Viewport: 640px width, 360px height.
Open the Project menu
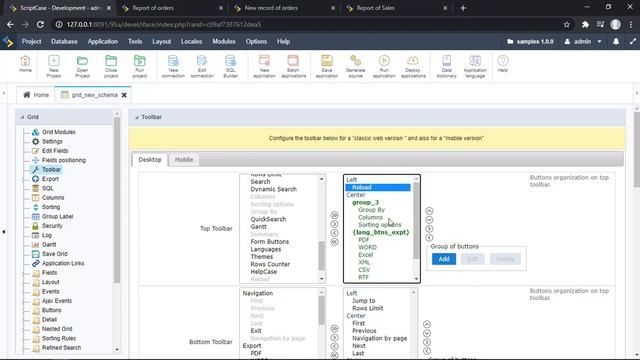[31, 42]
